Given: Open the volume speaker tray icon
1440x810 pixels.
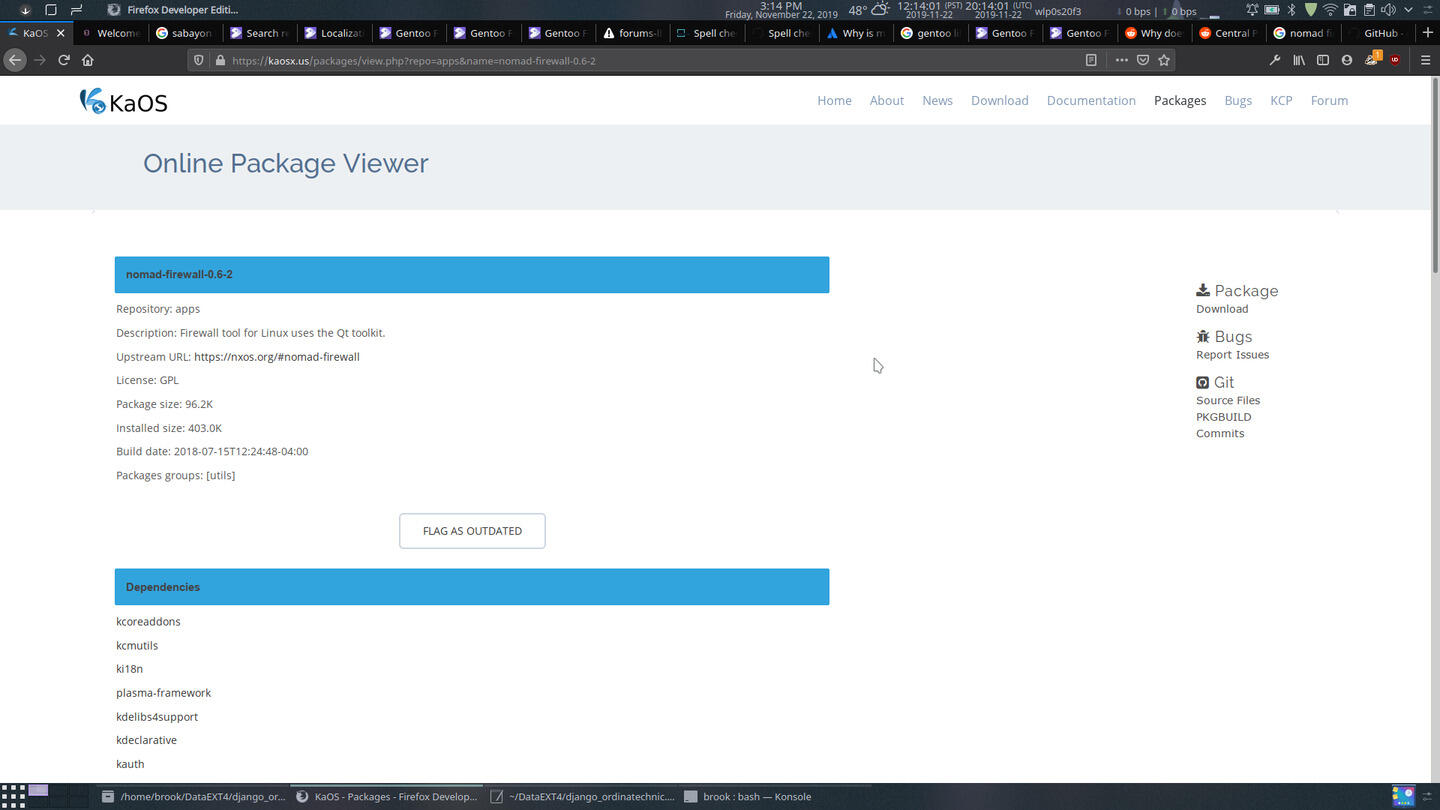Looking at the screenshot, I should pyautogui.click(x=1388, y=10).
